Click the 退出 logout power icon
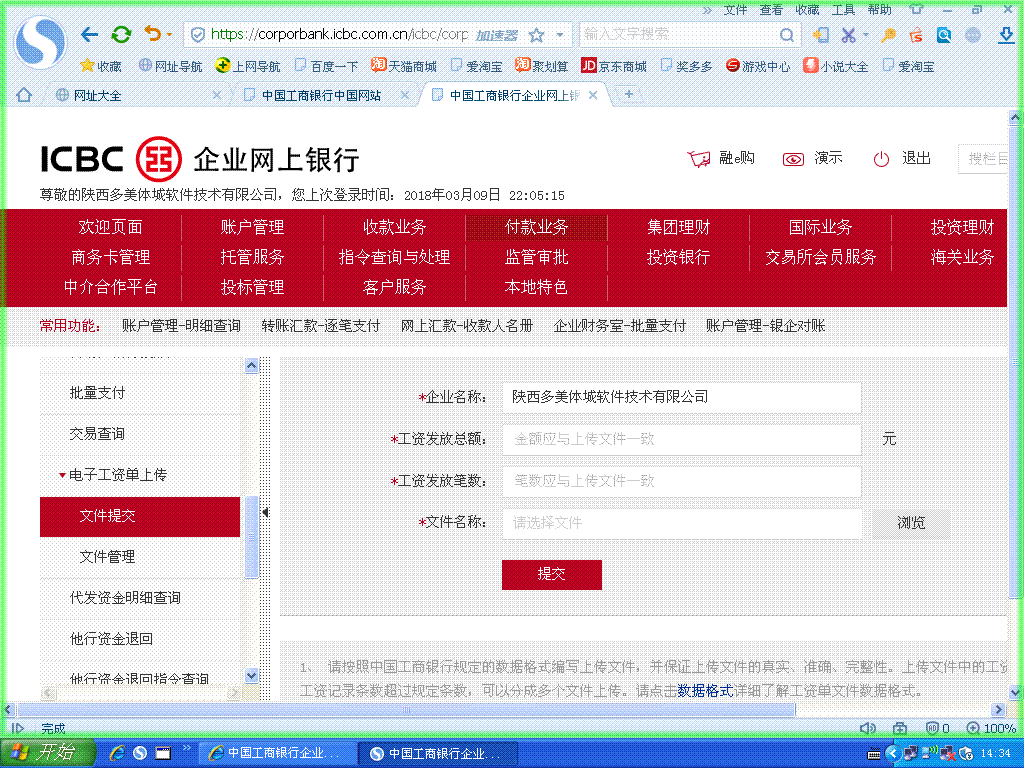Screen dimensions: 1024x768 pyautogui.click(x=881, y=159)
